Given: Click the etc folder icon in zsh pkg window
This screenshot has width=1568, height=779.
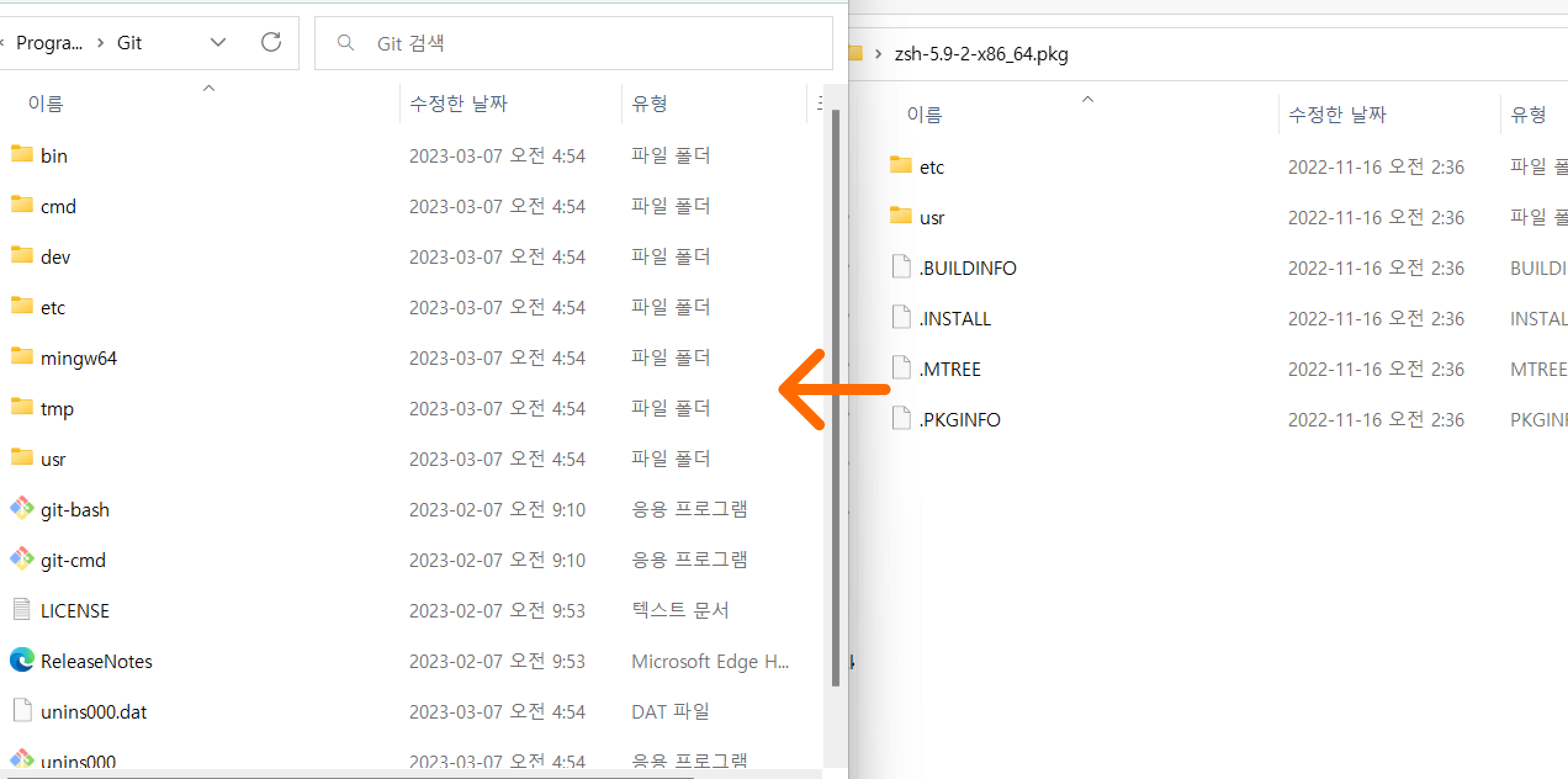Looking at the screenshot, I should point(900,165).
